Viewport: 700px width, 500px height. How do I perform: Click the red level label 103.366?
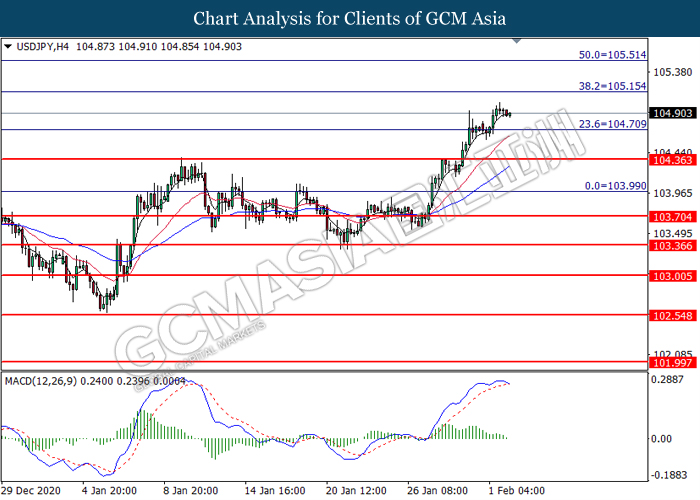click(x=672, y=246)
